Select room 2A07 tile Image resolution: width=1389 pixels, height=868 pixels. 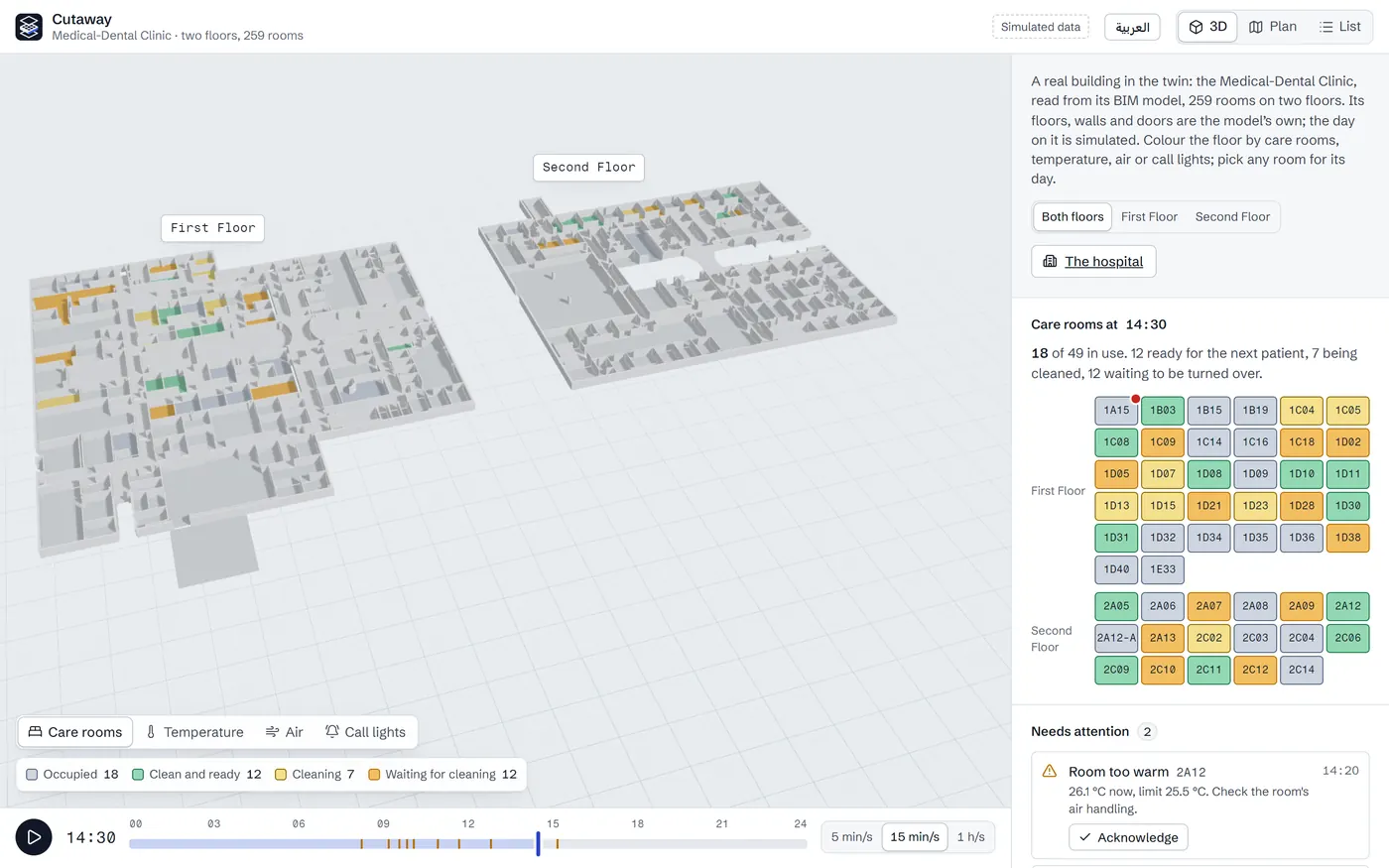(x=1208, y=606)
